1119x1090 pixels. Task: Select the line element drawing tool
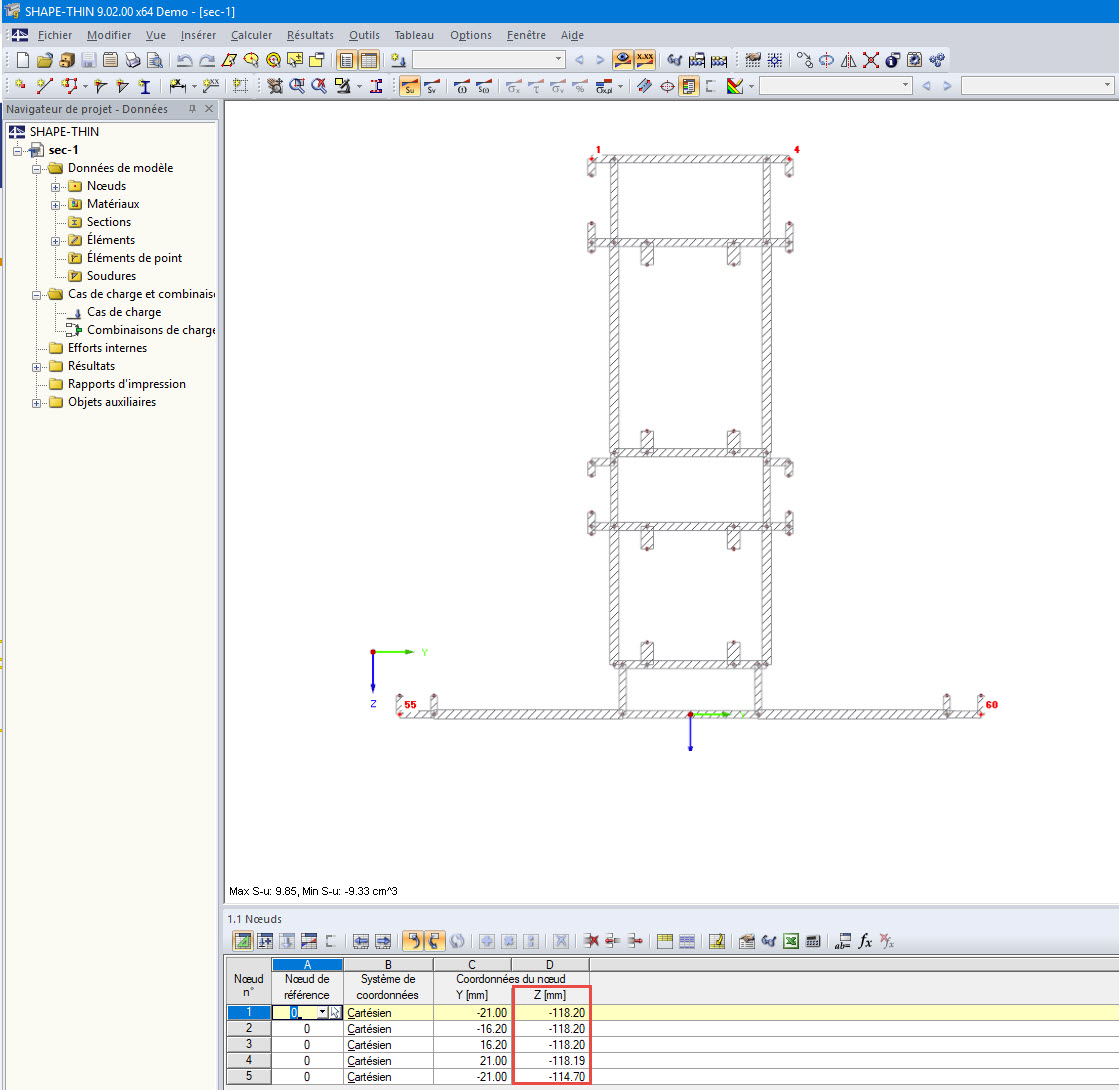[44, 86]
